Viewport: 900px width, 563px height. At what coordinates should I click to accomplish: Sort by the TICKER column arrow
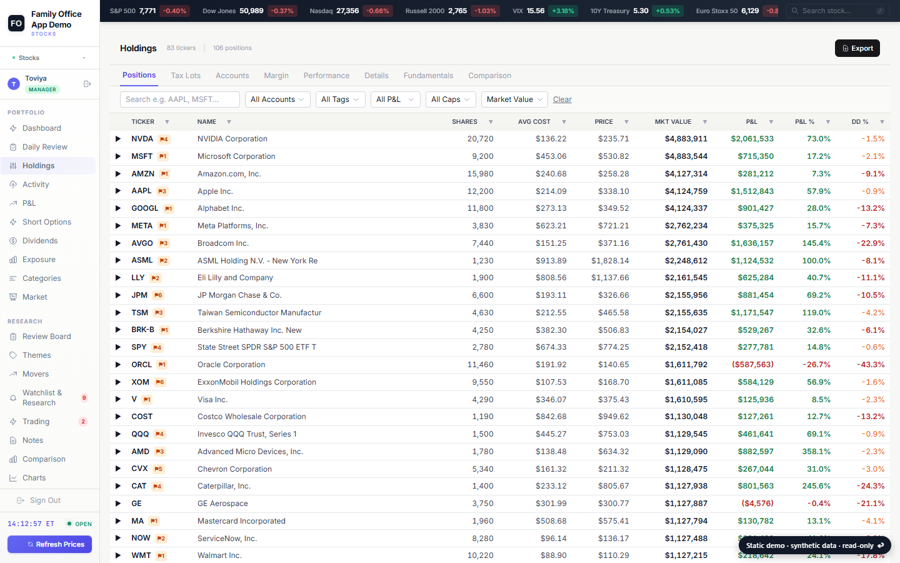[x=167, y=122]
